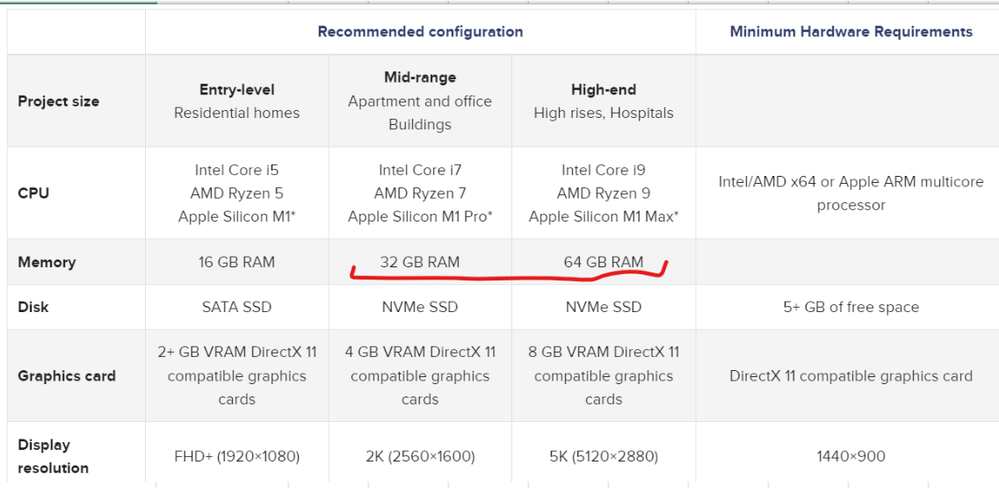The image size is (999, 488).
Task: Click the Minimum Hardware Requirements header
Action: click(x=850, y=31)
